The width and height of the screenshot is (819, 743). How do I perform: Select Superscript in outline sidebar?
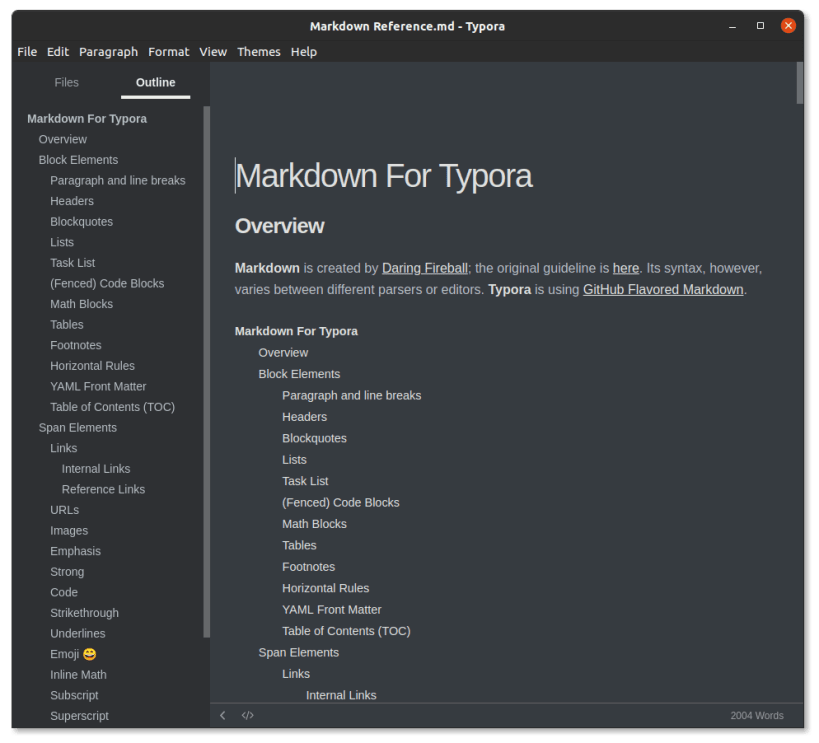pos(79,716)
